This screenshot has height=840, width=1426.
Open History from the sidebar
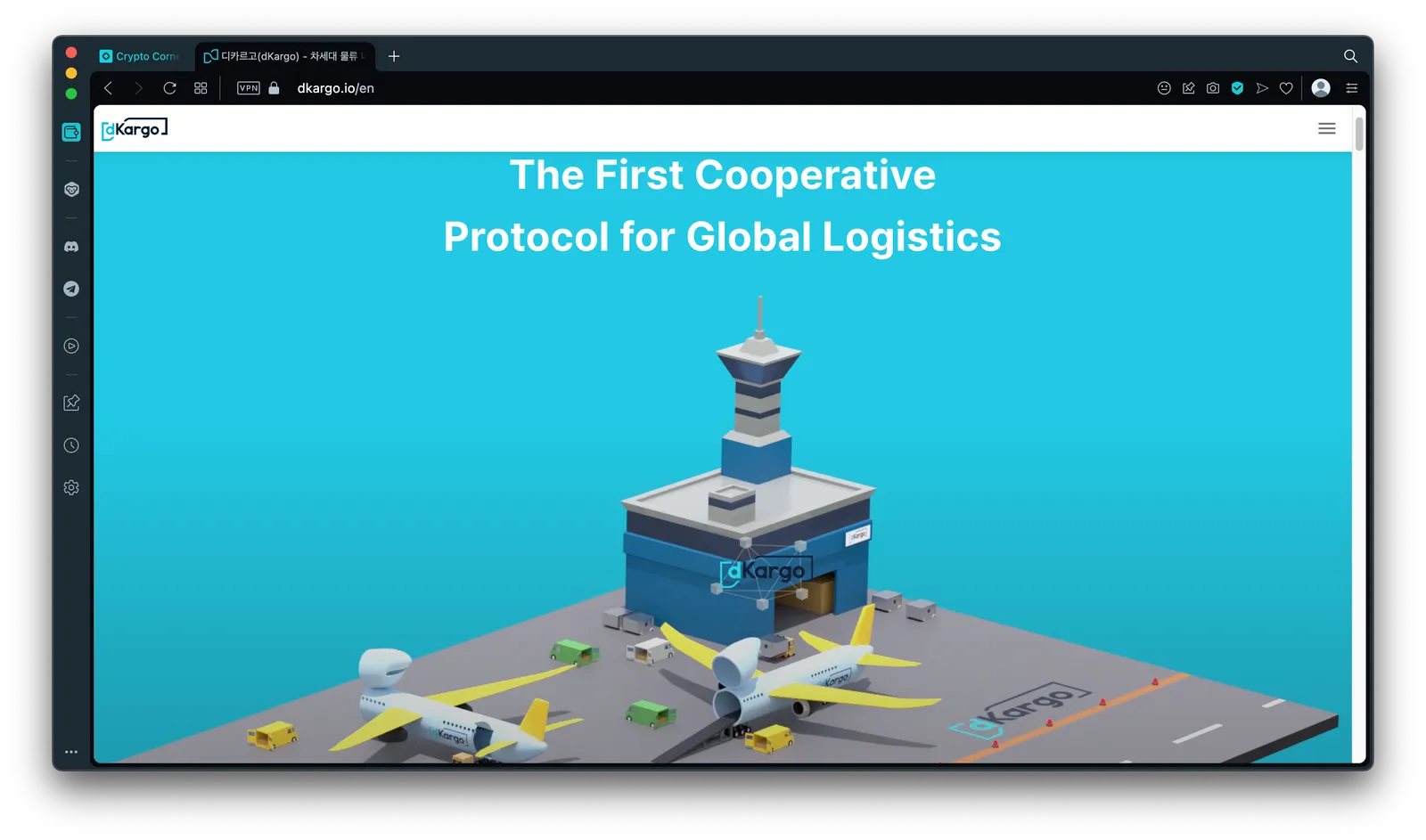point(71,445)
